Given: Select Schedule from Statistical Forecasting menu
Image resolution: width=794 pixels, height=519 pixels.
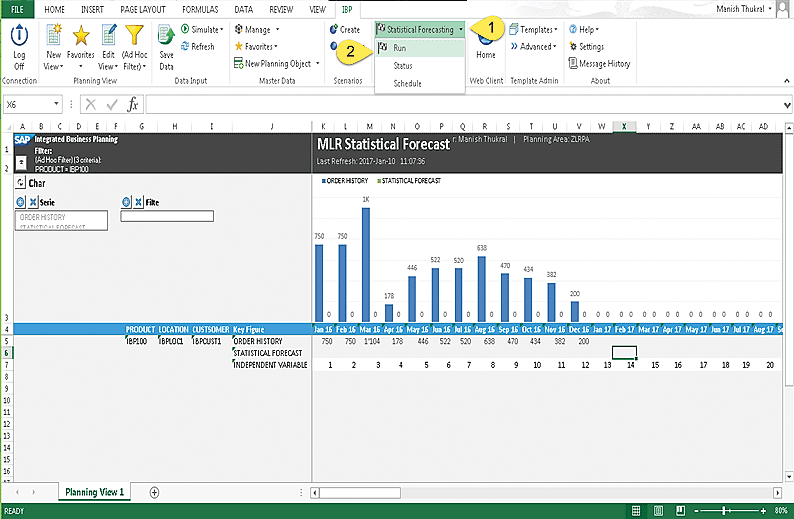Looking at the screenshot, I should [x=420, y=83].
